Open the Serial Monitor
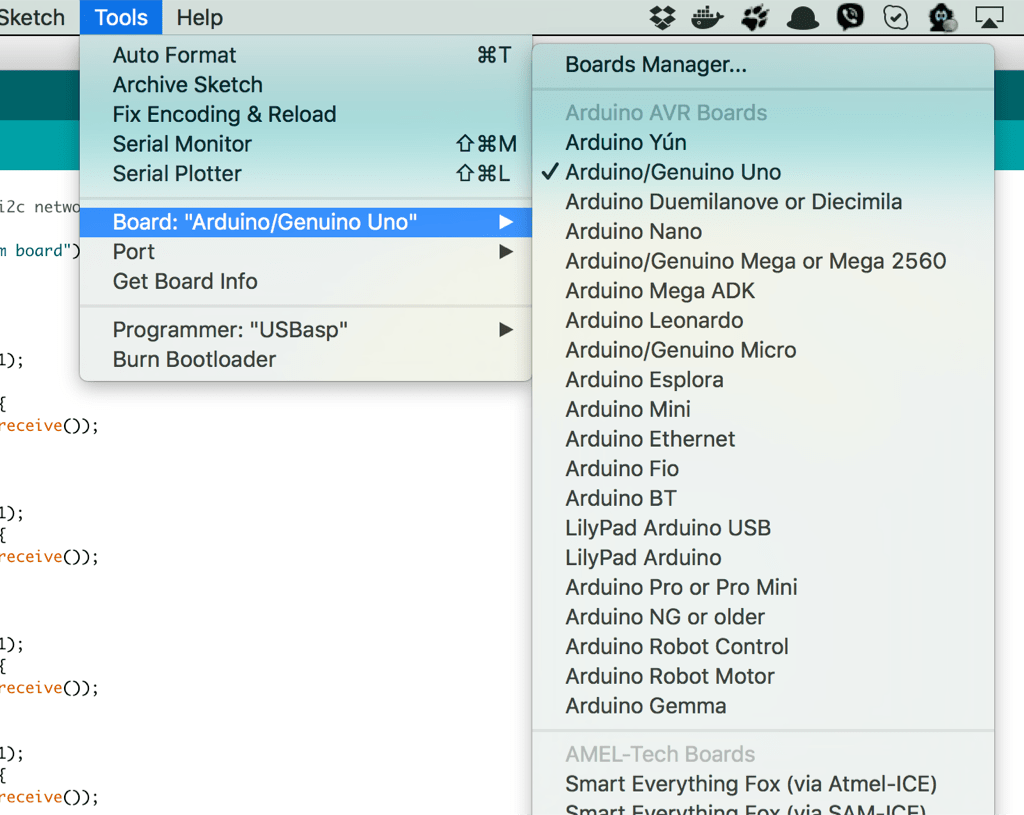Image resolution: width=1024 pixels, height=815 pixels. pos(306,144)
